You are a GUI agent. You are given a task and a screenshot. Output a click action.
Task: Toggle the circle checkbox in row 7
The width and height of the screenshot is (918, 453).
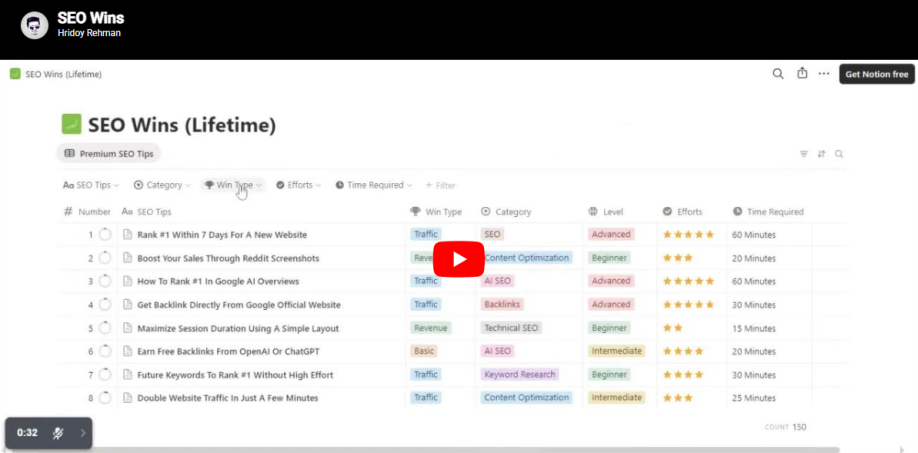105,375
